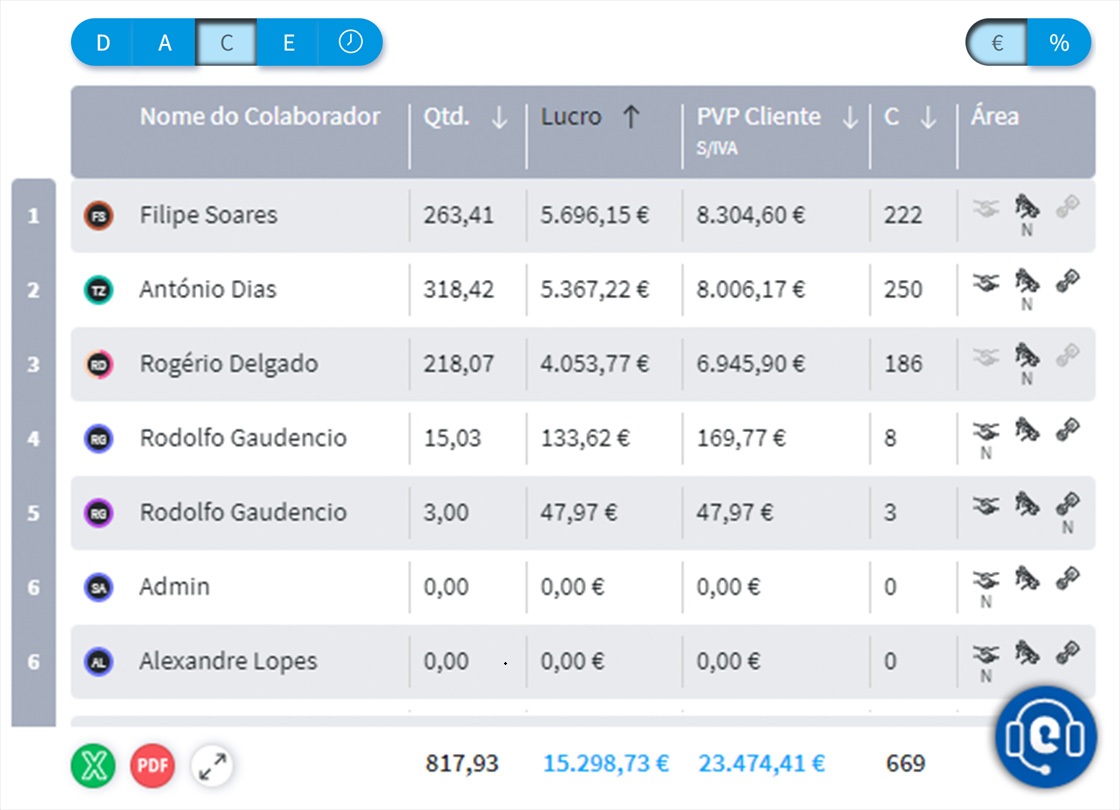Open Rogério Delgado name

(229, 364)
